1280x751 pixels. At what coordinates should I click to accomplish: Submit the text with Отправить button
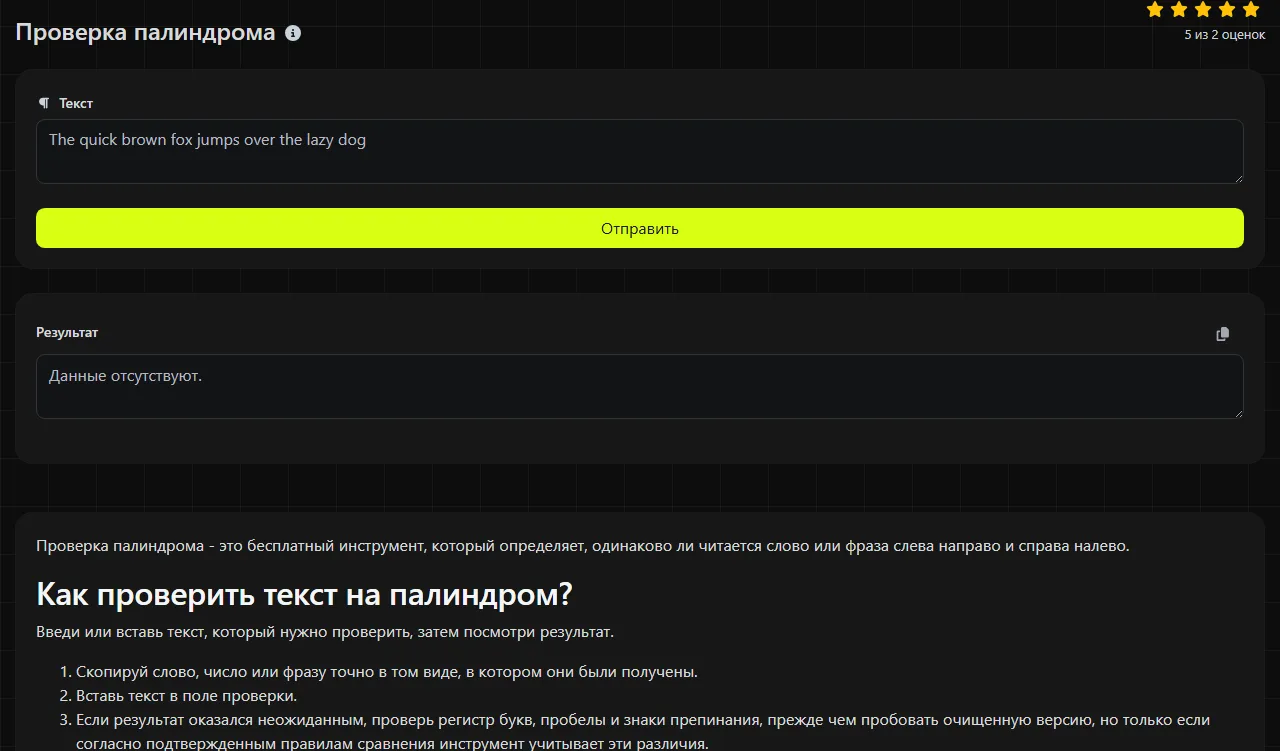[x=640, y=228]
